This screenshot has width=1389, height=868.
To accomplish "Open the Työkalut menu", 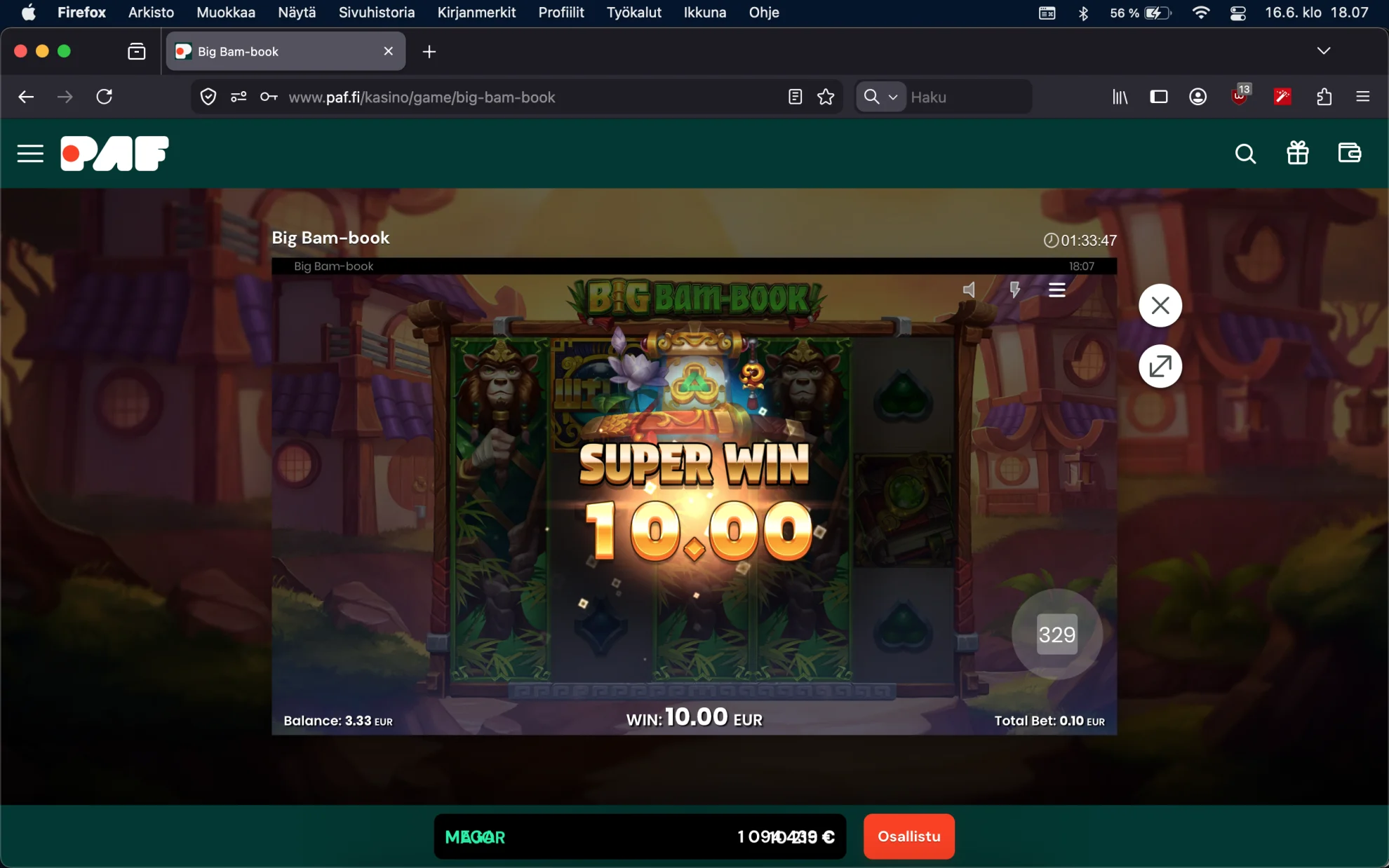I will [634, 13].
